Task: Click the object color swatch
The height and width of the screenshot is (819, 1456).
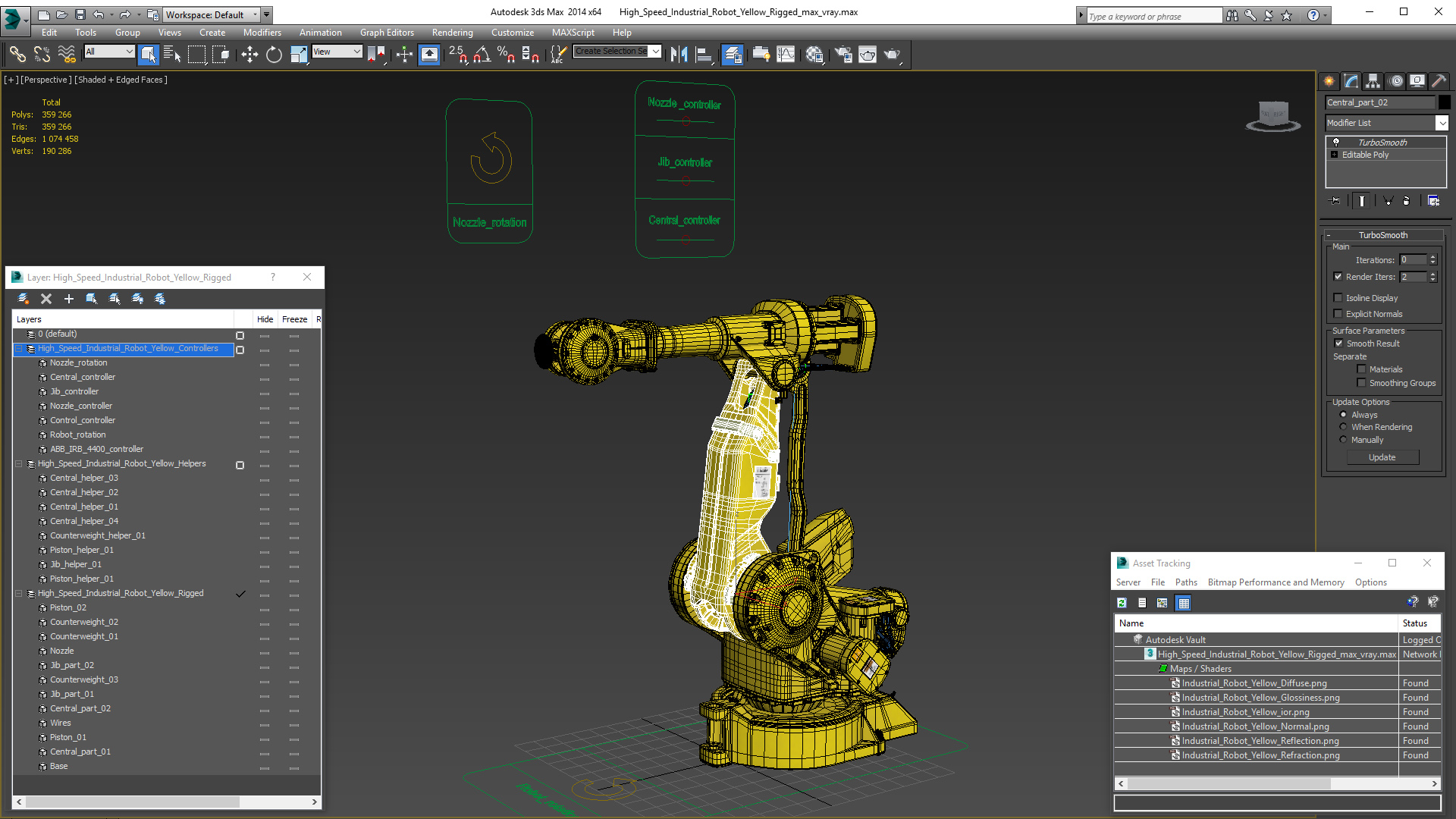Action: (x=1444, y=102)
